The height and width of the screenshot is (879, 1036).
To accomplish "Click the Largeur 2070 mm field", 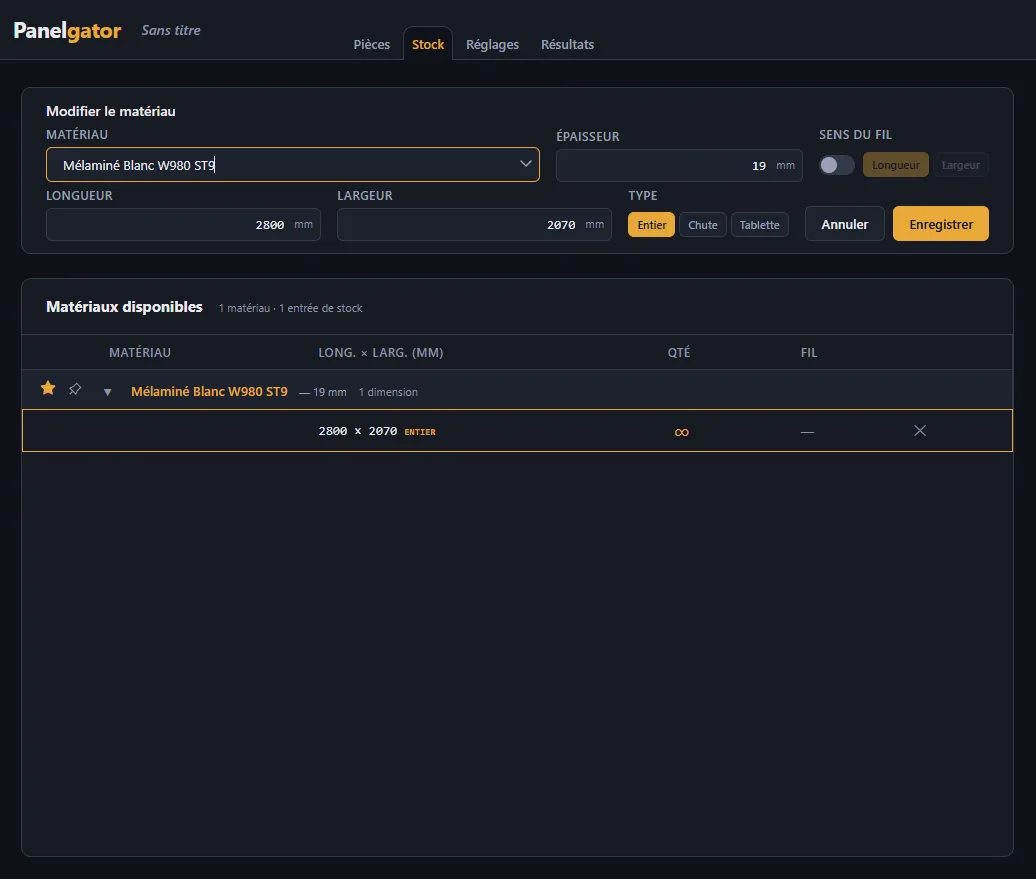I will (x=474, y=225).
